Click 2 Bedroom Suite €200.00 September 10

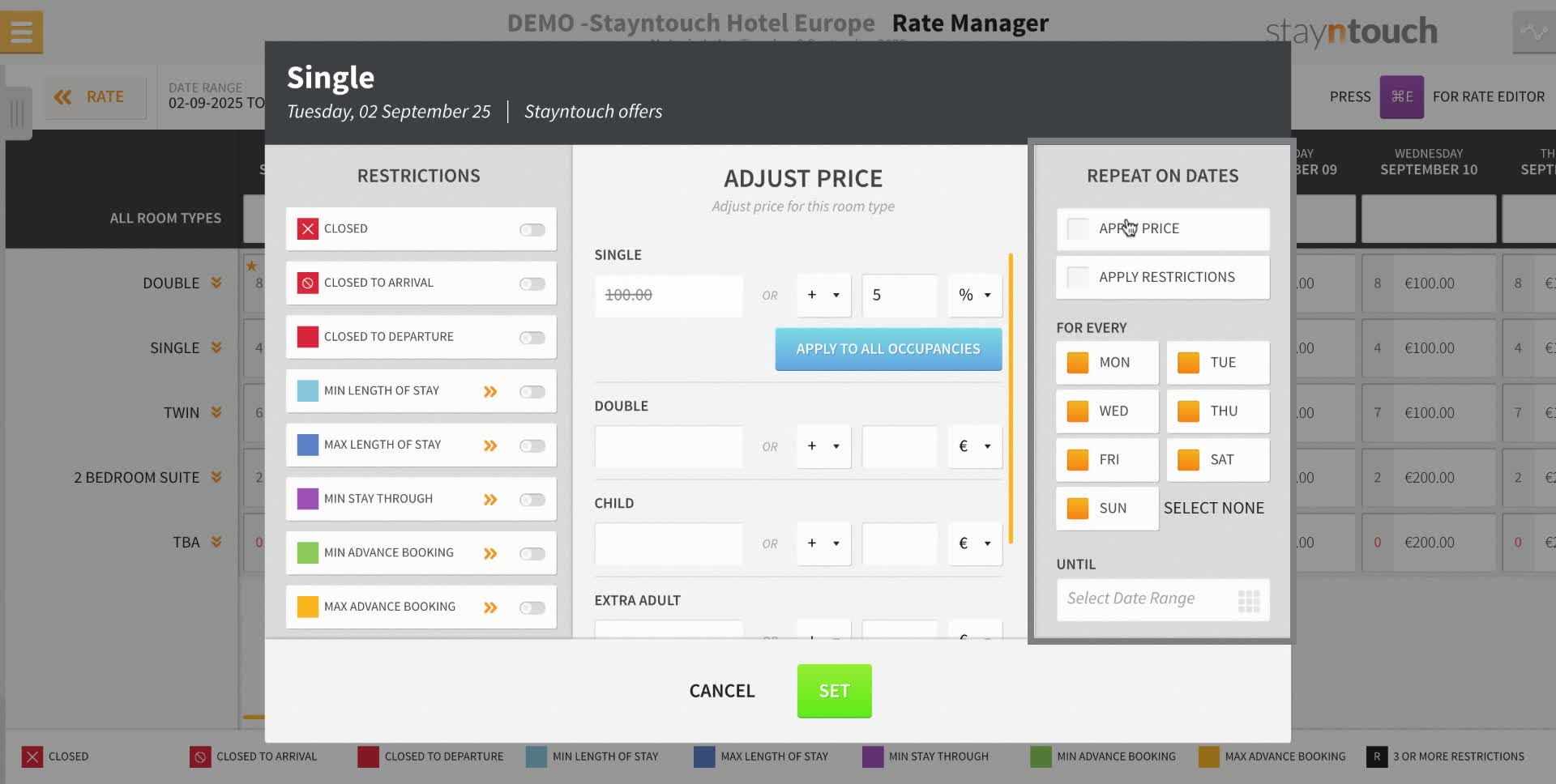1429,478
